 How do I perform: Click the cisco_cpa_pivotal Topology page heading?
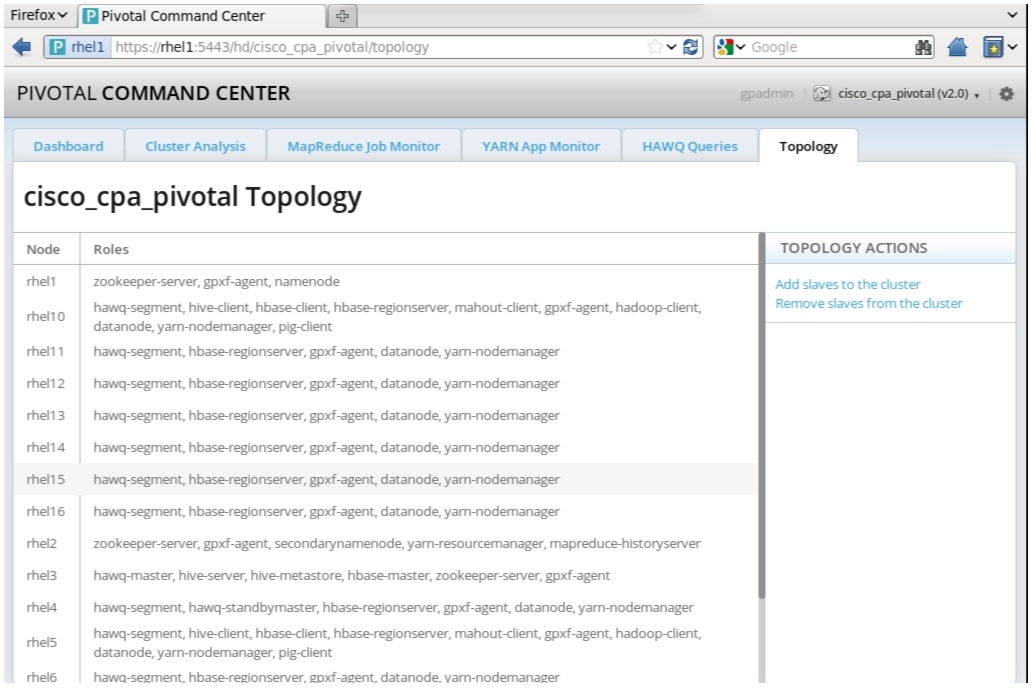point(192,197)
